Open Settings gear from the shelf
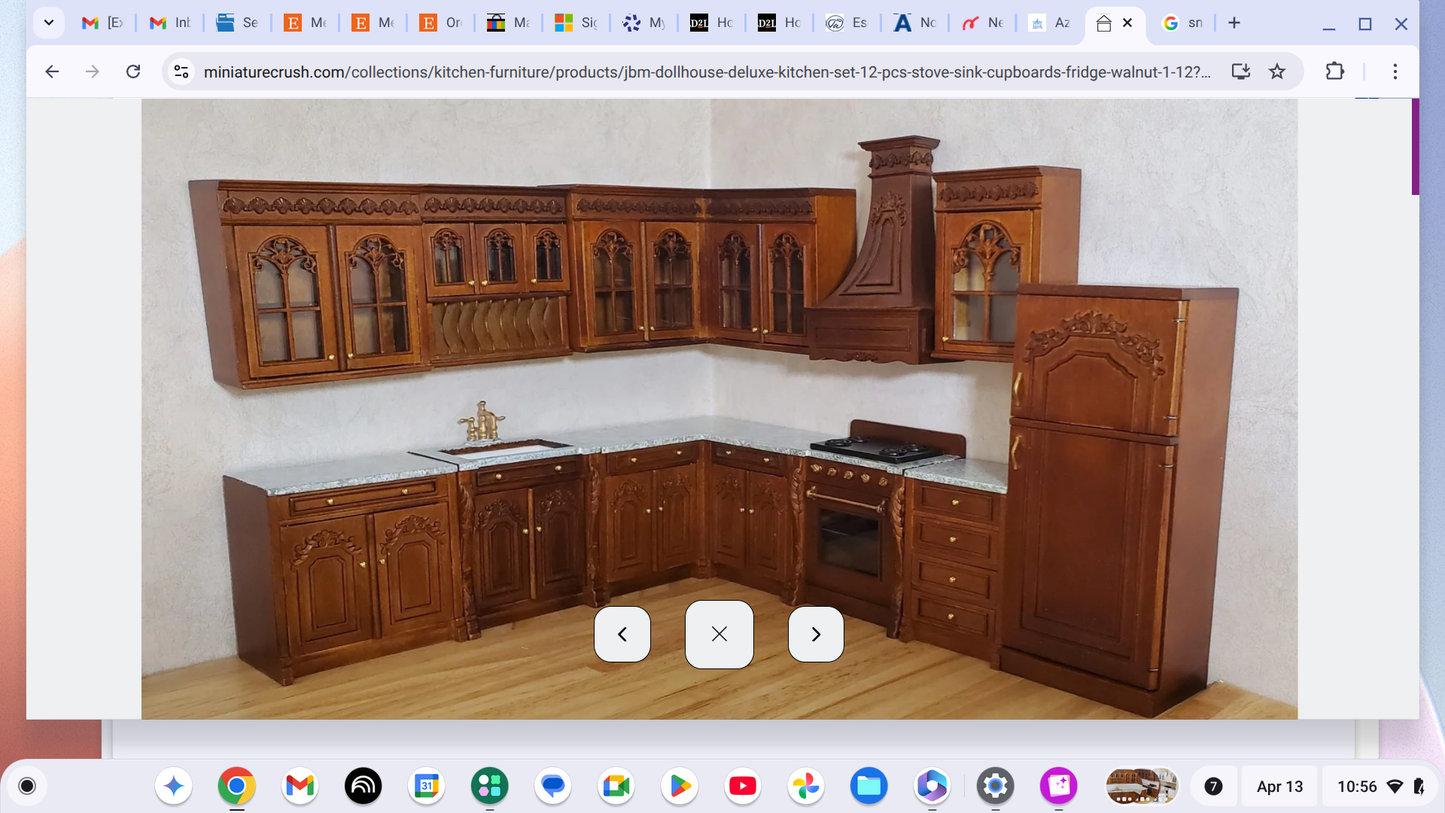The width and height of the screenshot is (1445, 813). coord(995,787)
